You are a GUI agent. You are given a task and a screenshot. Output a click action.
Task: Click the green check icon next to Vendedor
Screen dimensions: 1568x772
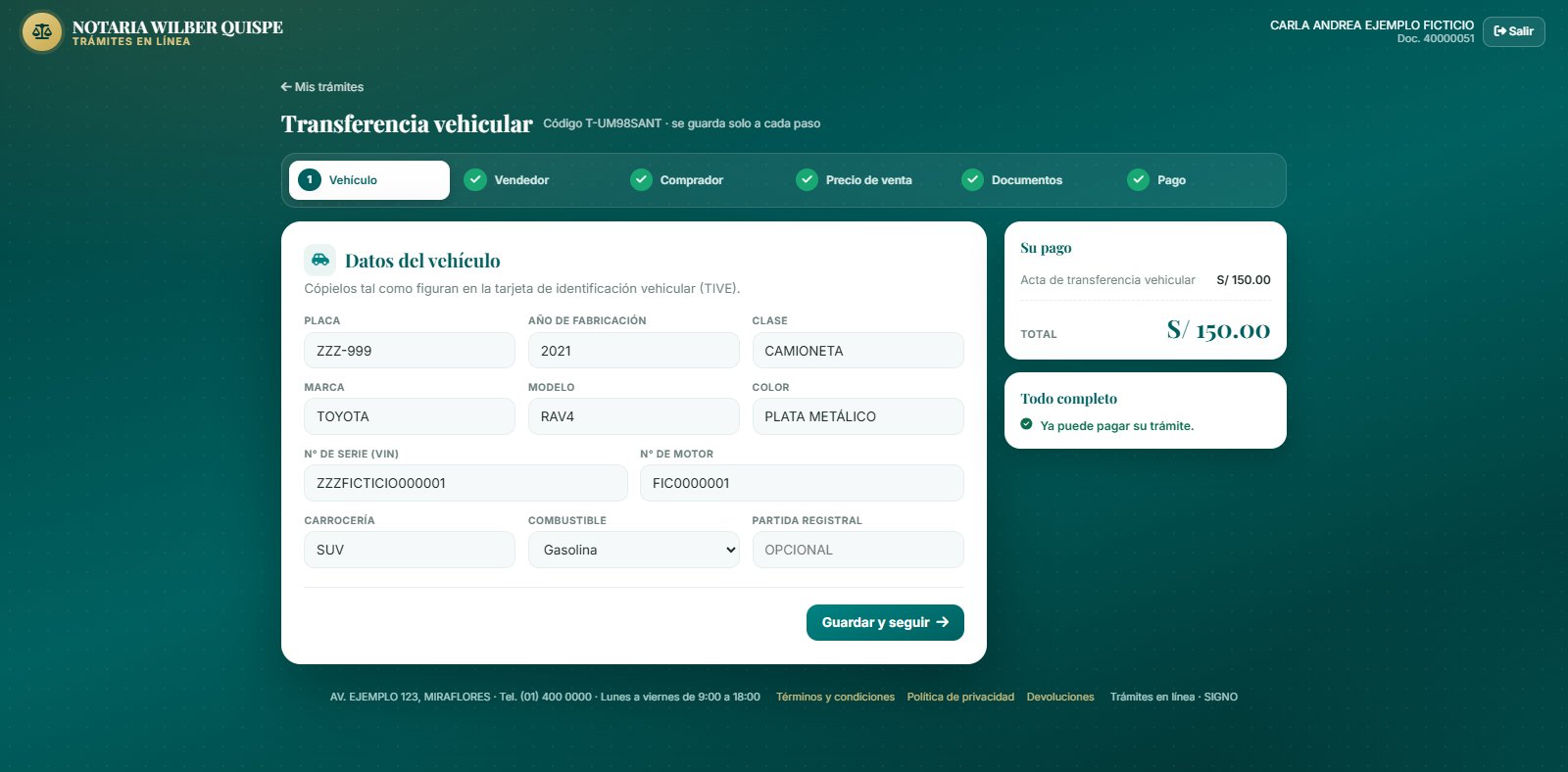pos(475,180)
